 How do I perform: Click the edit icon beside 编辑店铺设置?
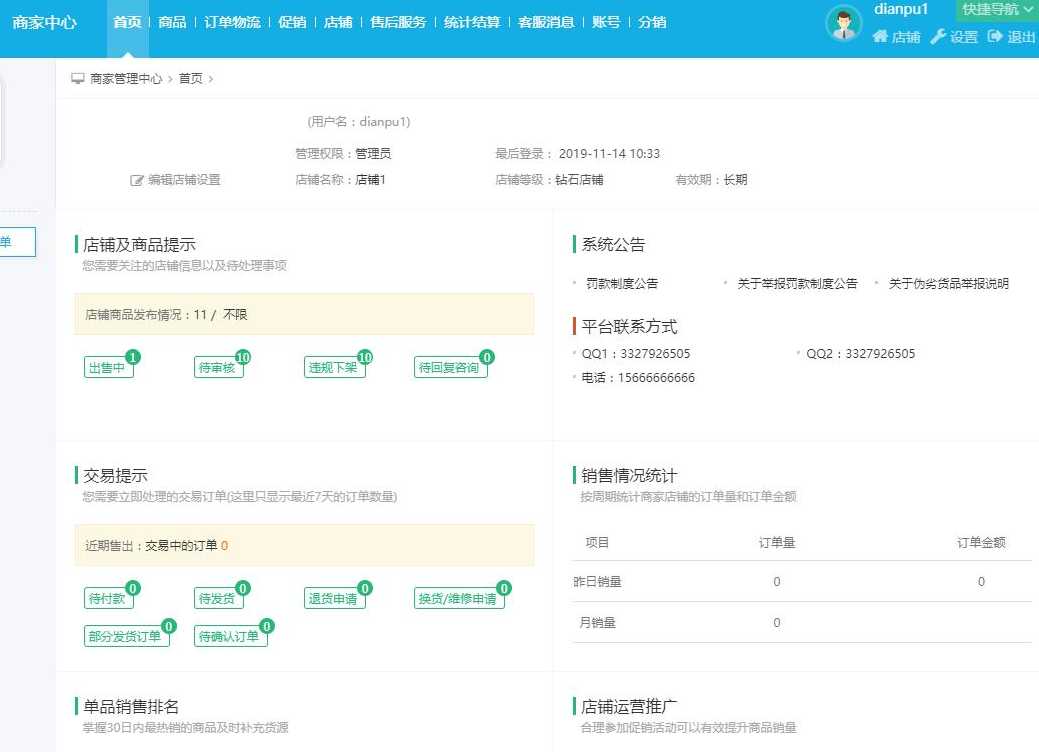137,181
